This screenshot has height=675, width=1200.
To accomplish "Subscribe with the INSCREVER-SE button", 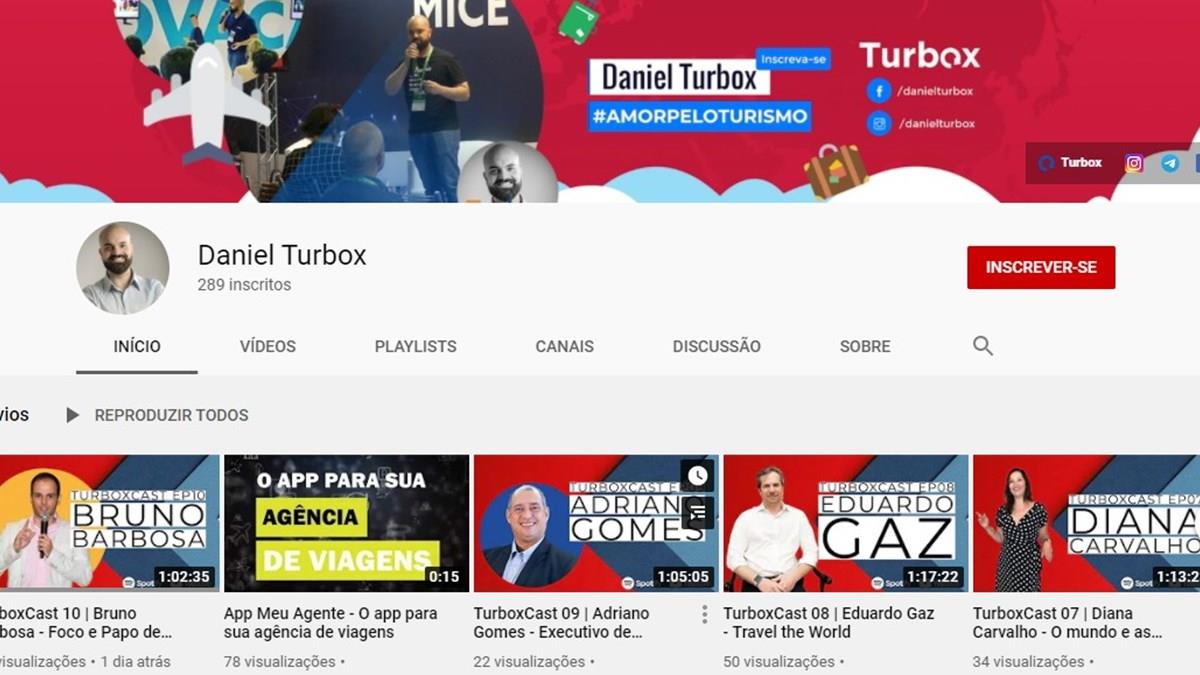I will (x=1040, y=268).
